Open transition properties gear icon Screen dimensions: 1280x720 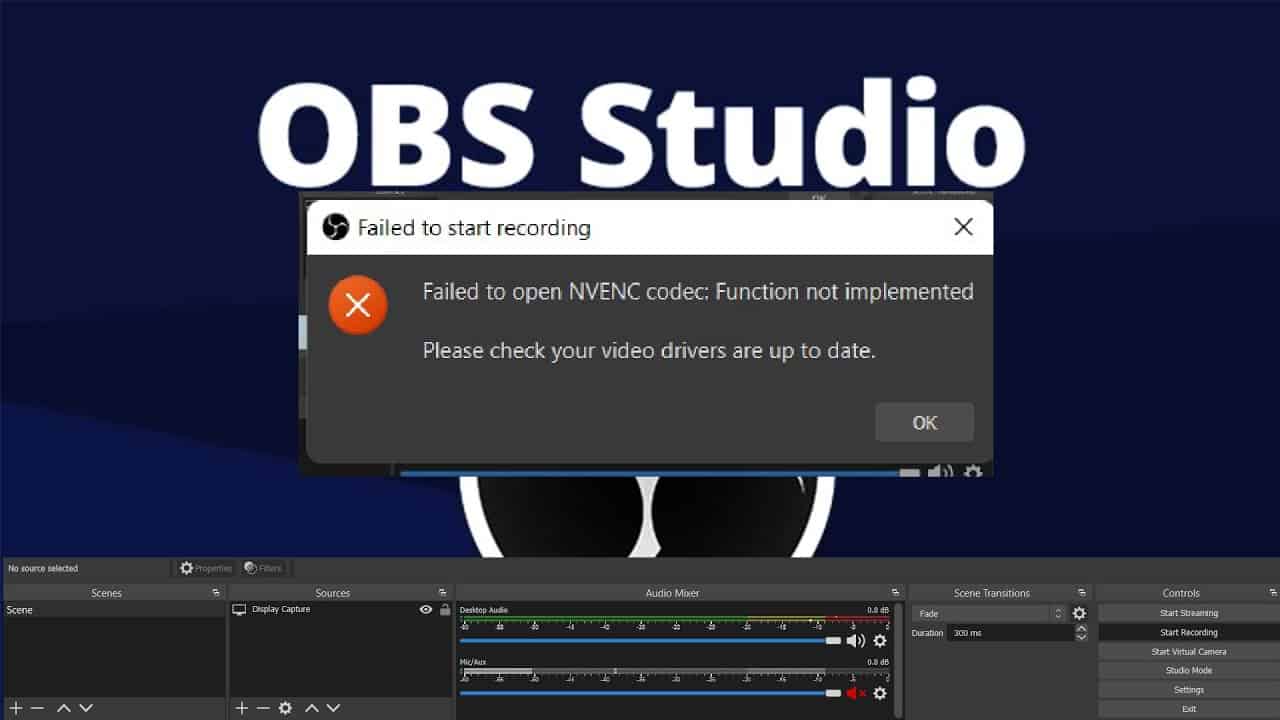[x=1079, y=613]
